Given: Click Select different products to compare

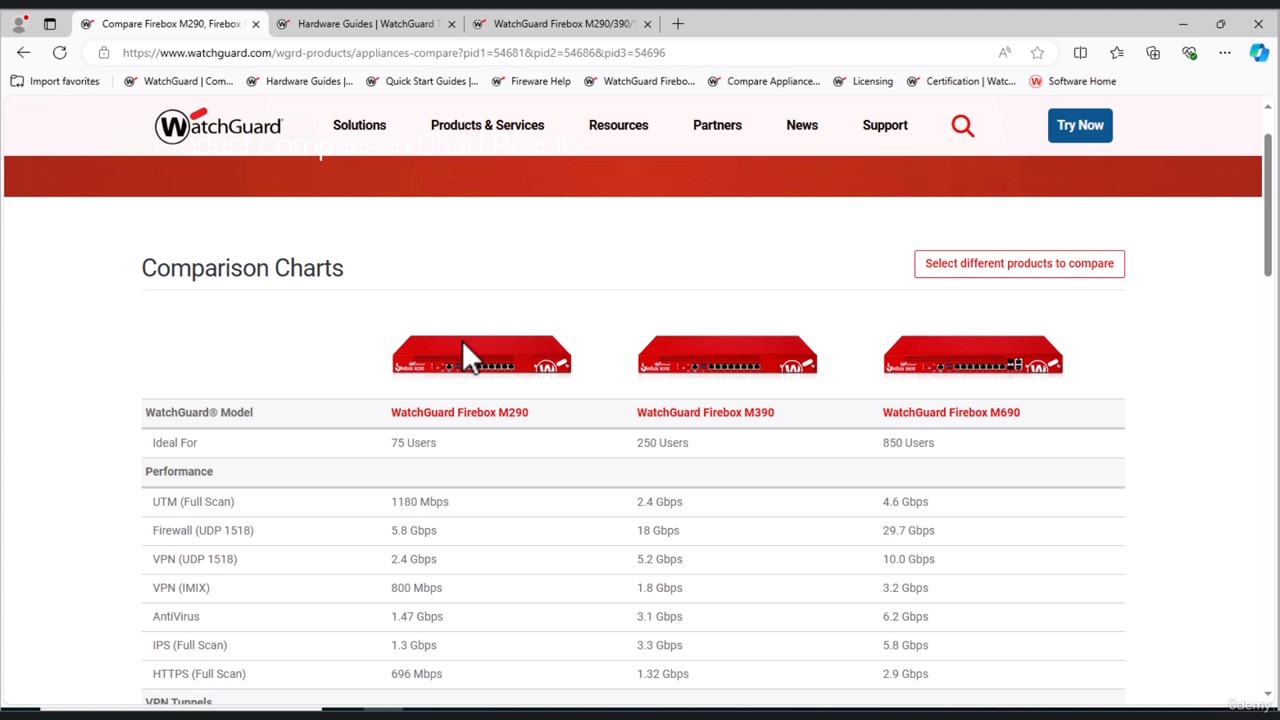Looking at the screenshot, I should (x=1019, y=263).
